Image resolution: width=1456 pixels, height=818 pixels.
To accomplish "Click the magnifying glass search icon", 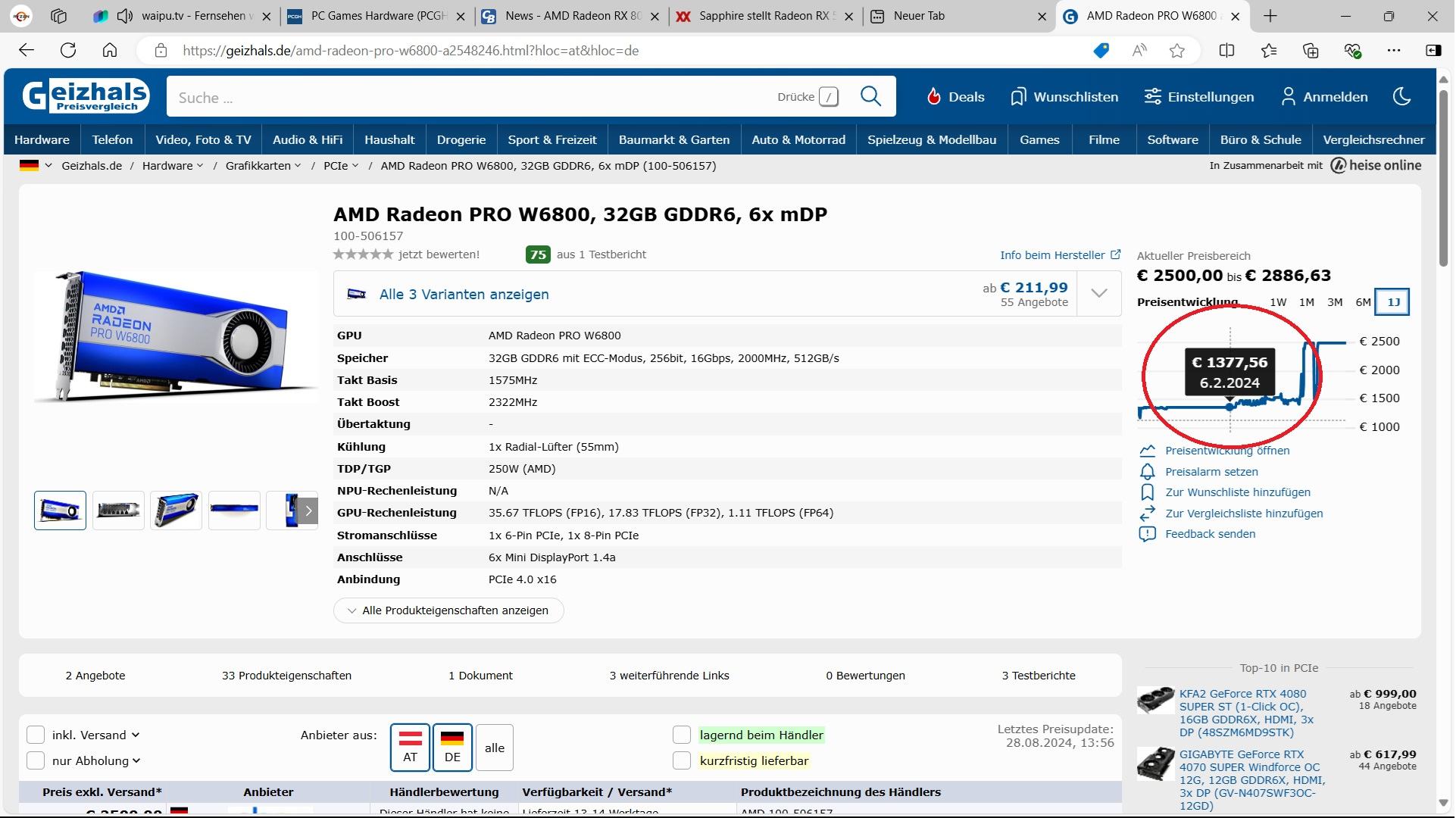I will pos(870,96).
